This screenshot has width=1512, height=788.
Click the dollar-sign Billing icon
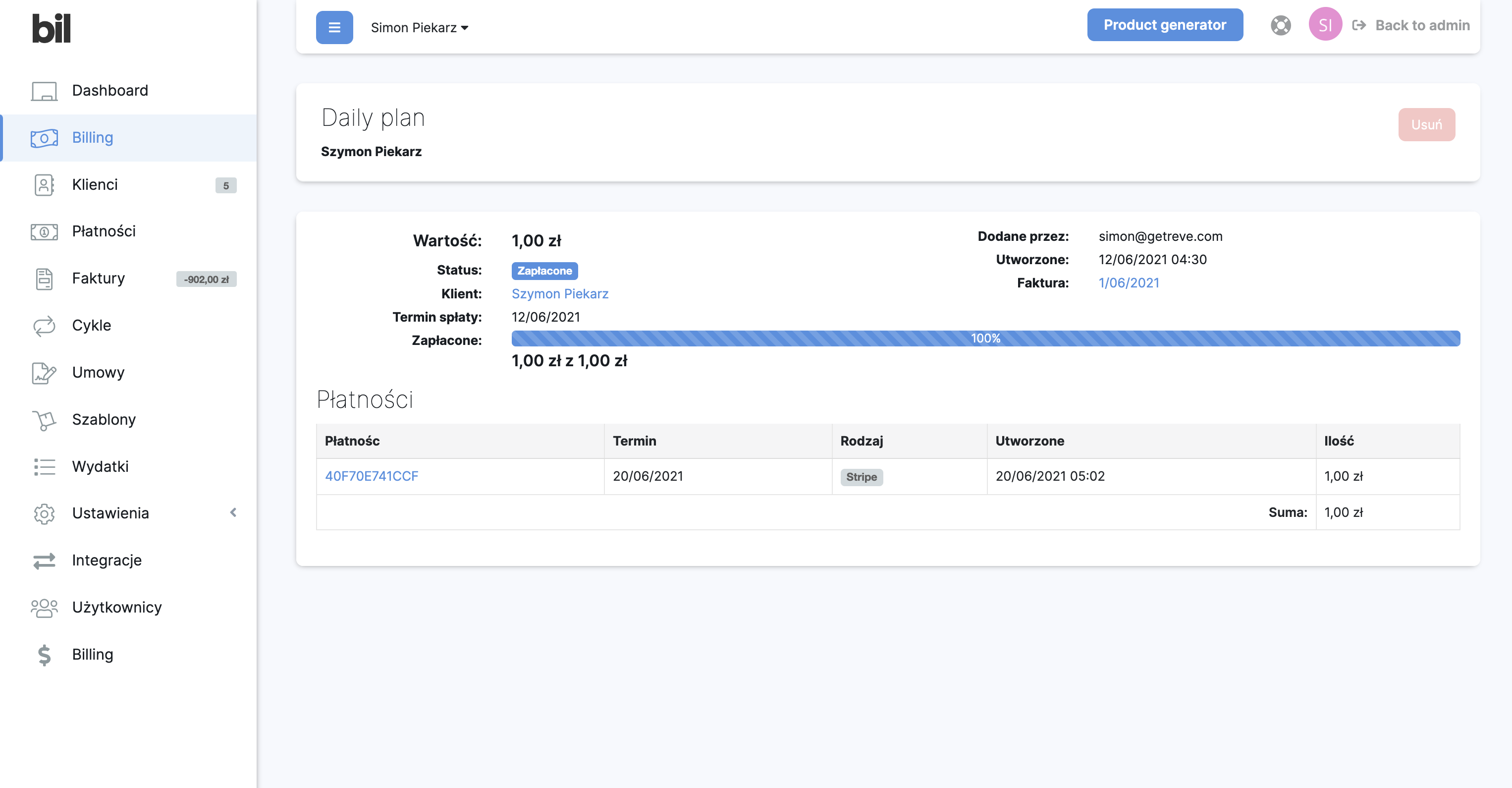click(x=44, y=655)
